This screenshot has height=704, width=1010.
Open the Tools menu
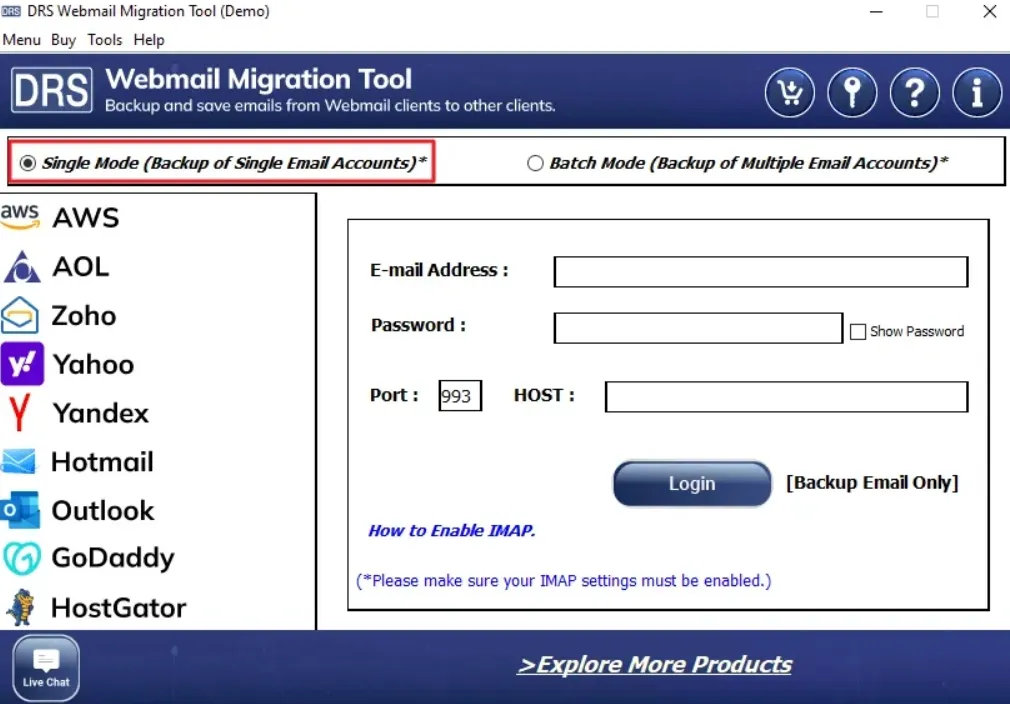(x=104, y=40)
